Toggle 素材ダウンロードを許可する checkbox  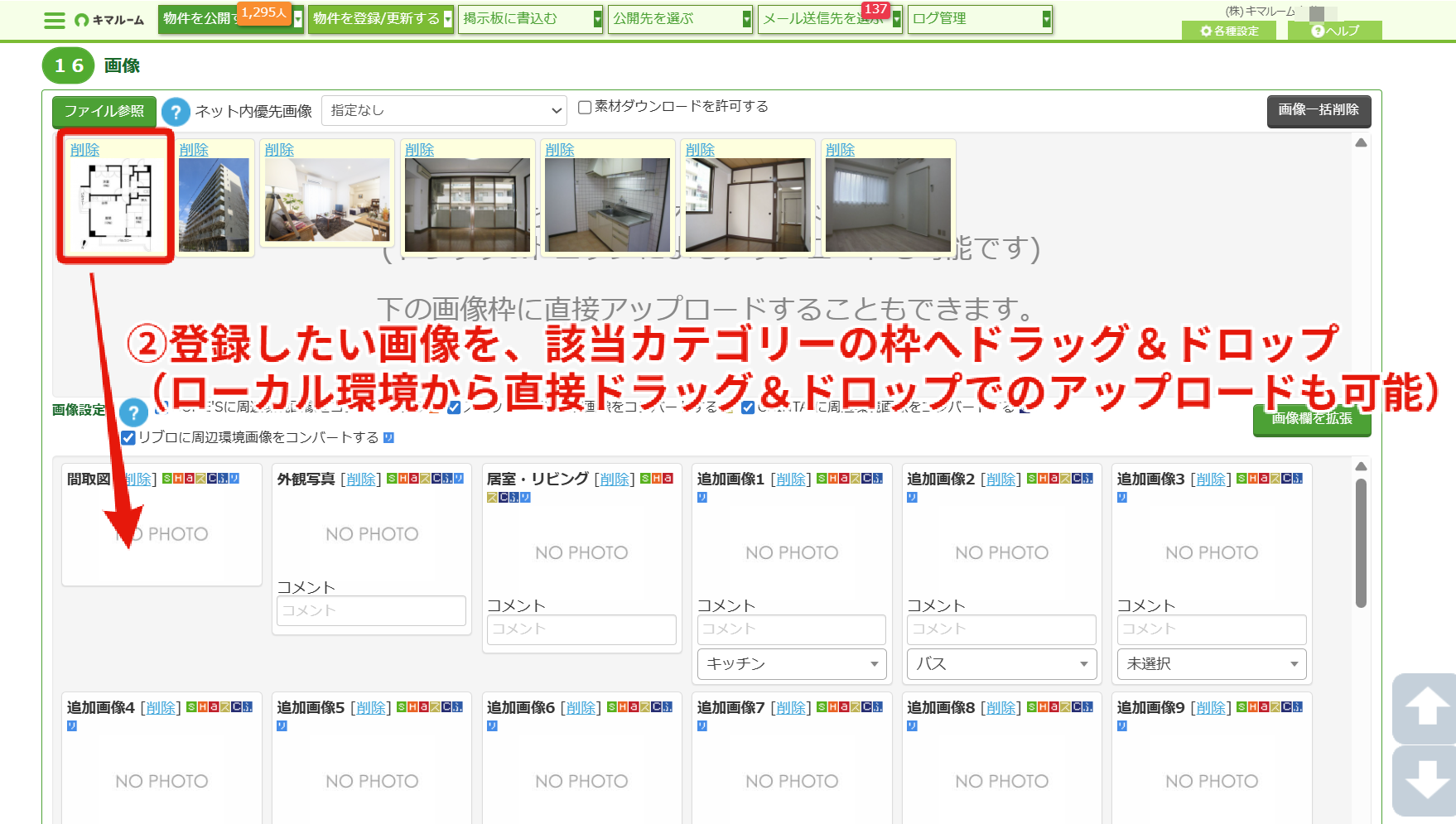click(x=585, y=107)
